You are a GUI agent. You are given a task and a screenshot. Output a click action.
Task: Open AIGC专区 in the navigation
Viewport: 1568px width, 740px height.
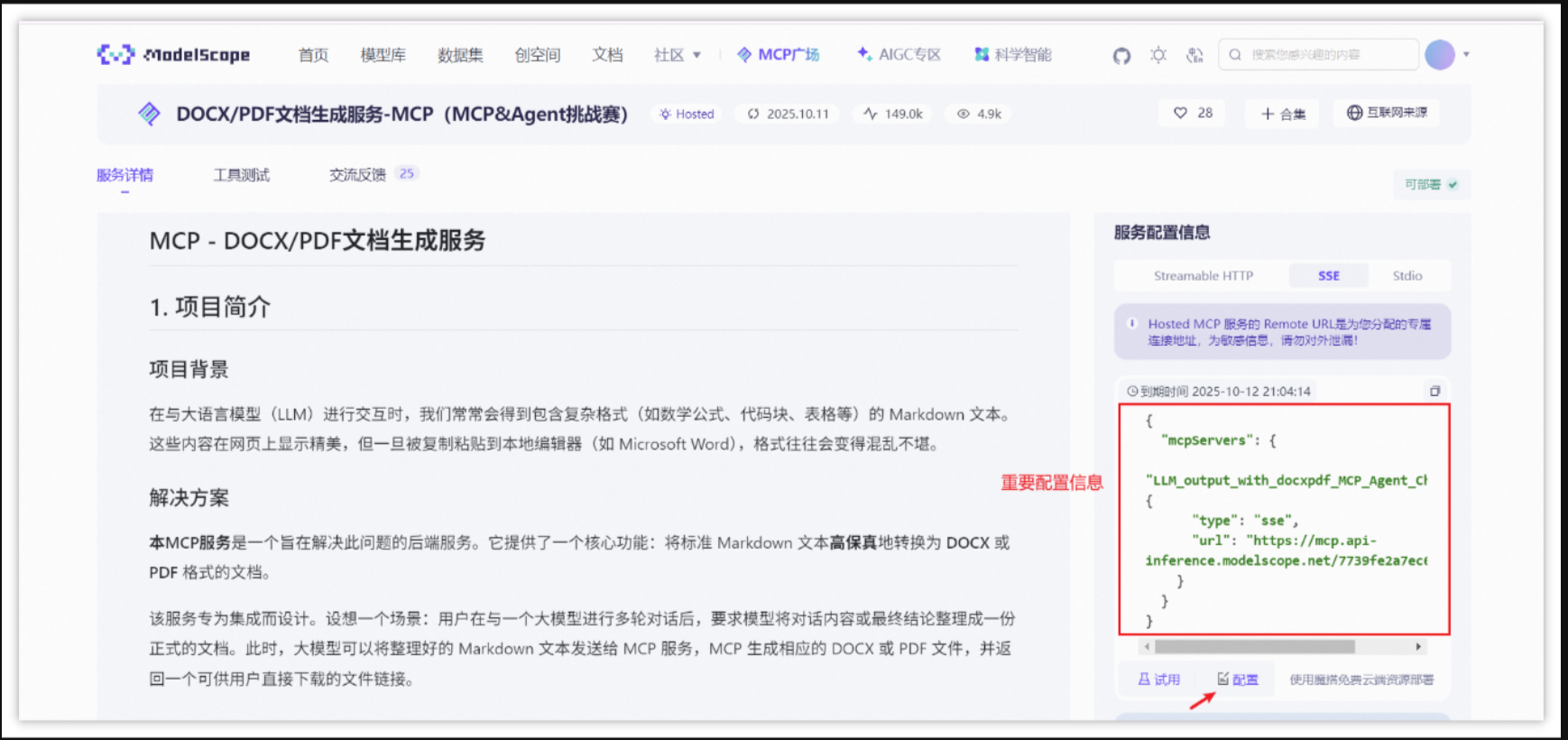(x=899, y=55)
